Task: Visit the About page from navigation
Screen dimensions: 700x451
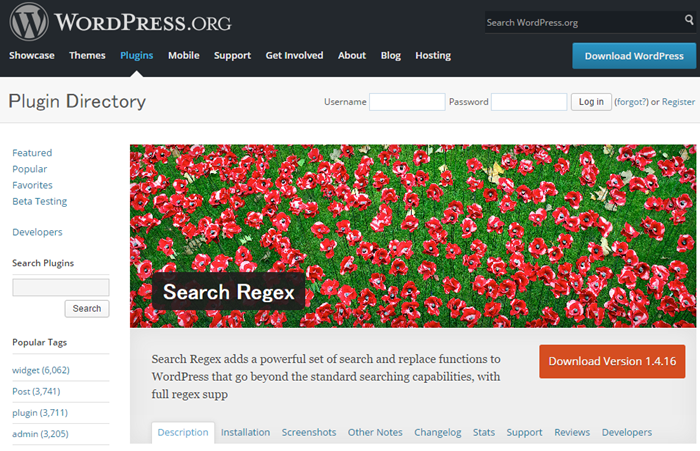Action: click(352, 55)
